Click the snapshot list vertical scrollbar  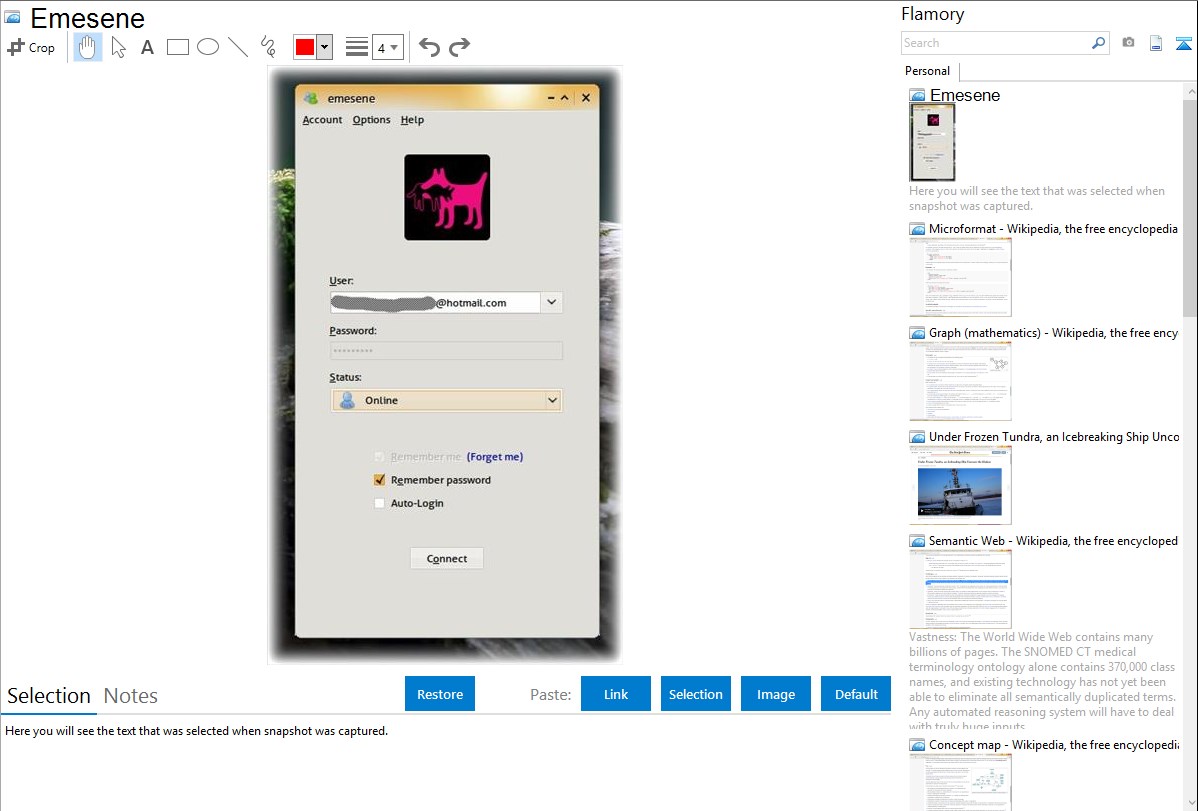tap(1190, 206)
